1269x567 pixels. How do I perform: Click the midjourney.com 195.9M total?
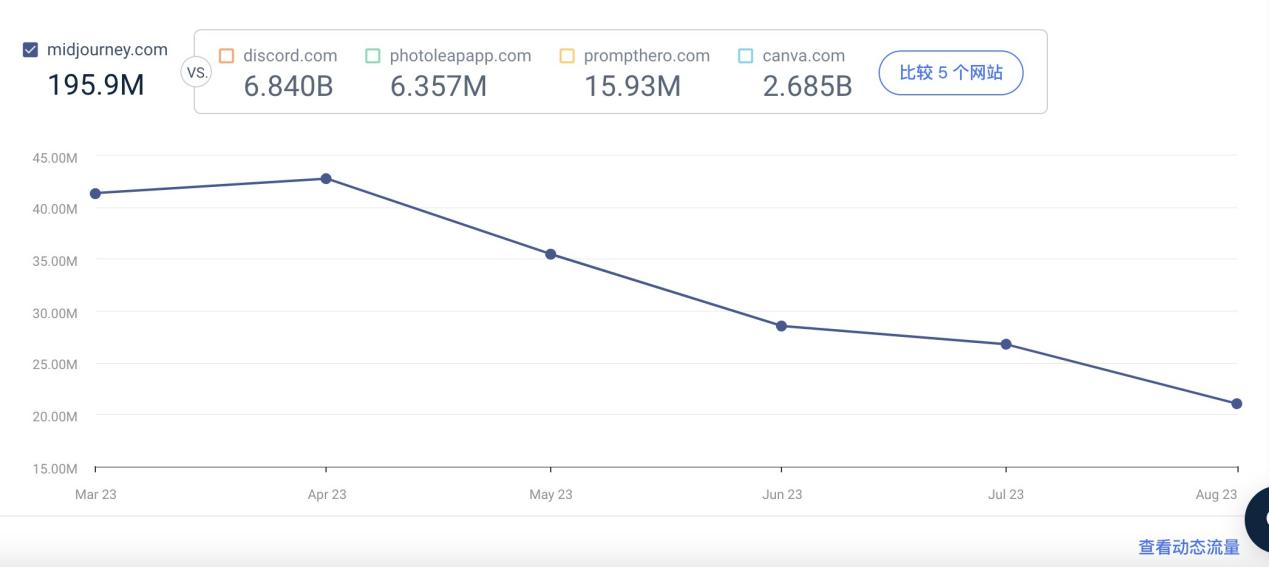click(x=96, y=85)
